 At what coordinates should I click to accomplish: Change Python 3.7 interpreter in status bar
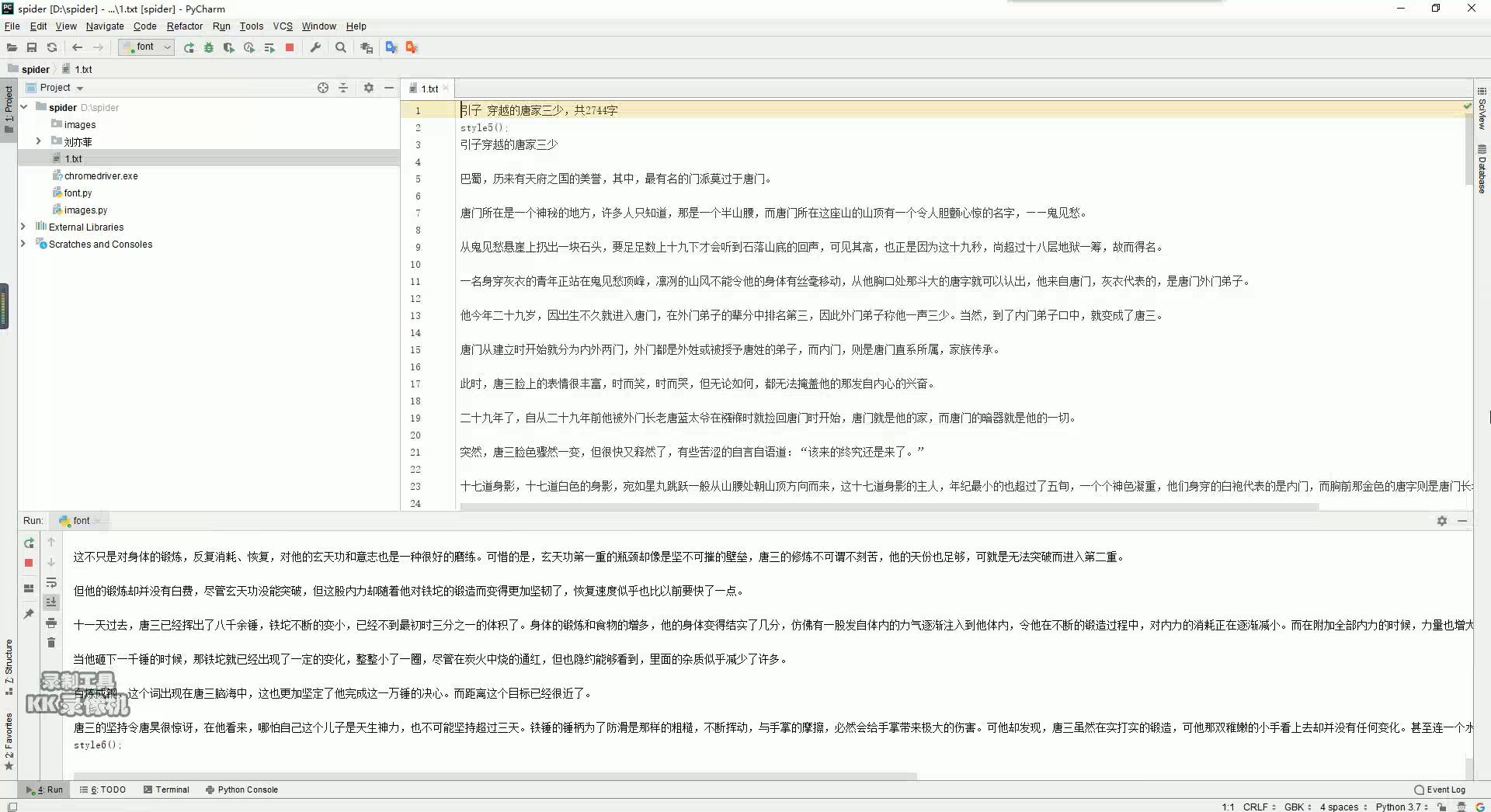tap(1402, 807)
